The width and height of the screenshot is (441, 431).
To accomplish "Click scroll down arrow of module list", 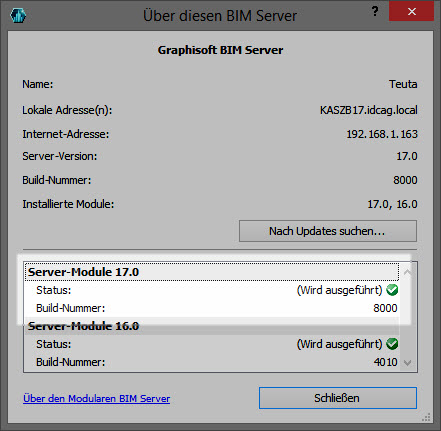I will point(407,363).
